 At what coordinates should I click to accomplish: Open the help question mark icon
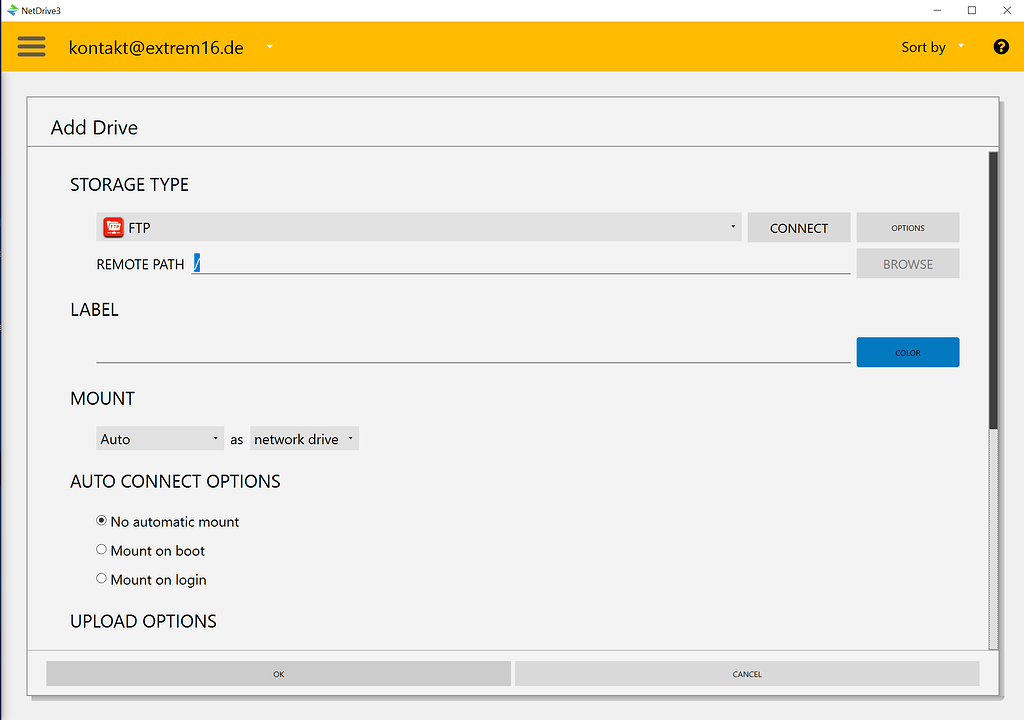click(1001, 46)
